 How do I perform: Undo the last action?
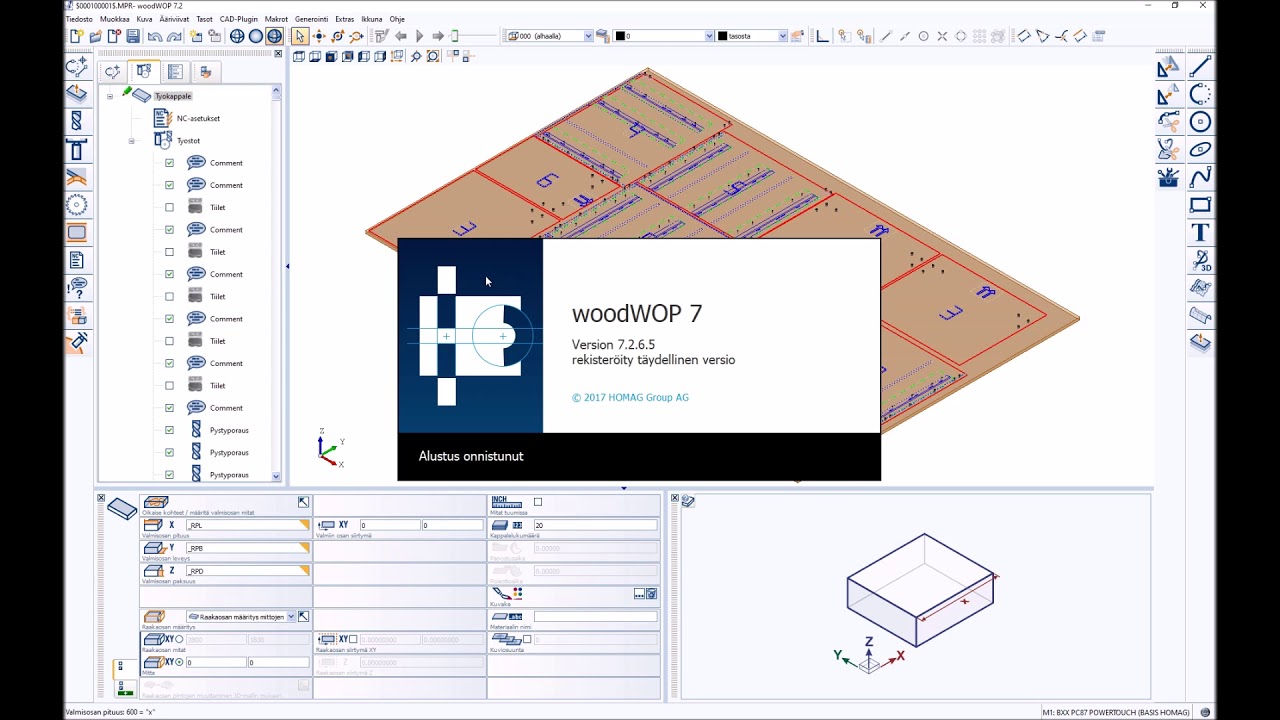pos(154,36)
